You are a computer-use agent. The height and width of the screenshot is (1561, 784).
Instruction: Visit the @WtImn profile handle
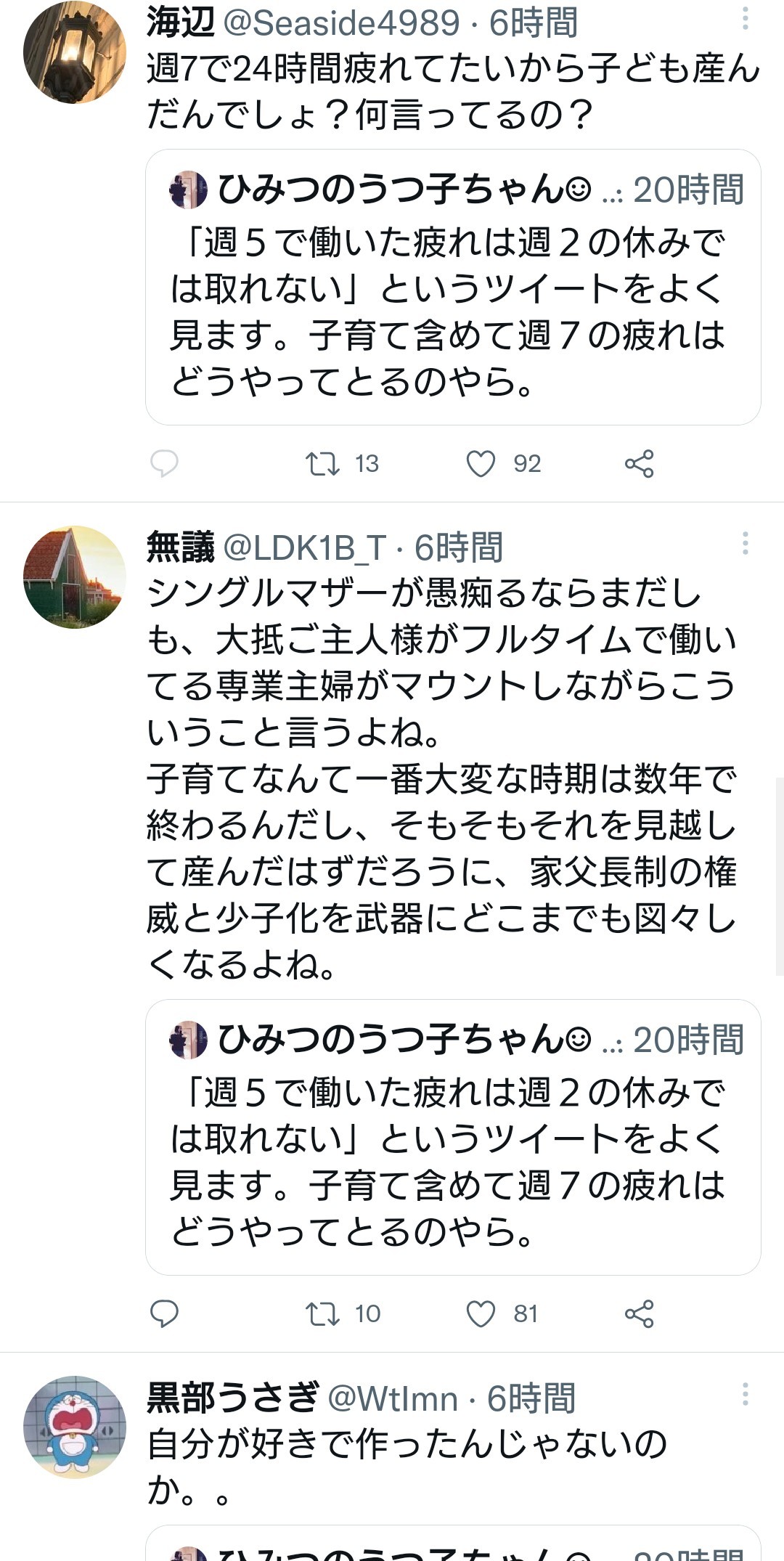[393, 1398]
